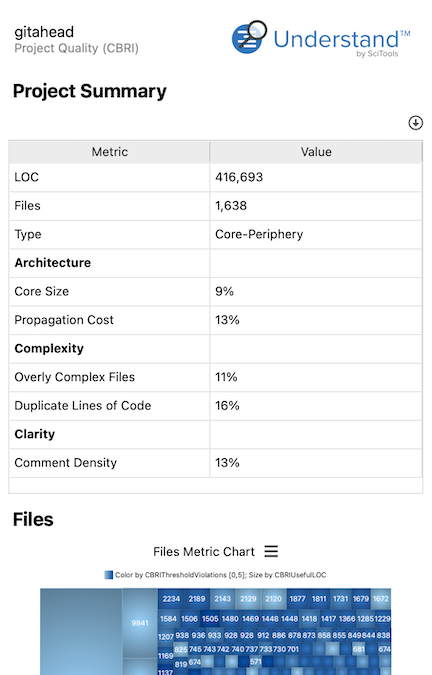Click the download arrow icon above the table
432x675 pixels.
tap(415, 123)
